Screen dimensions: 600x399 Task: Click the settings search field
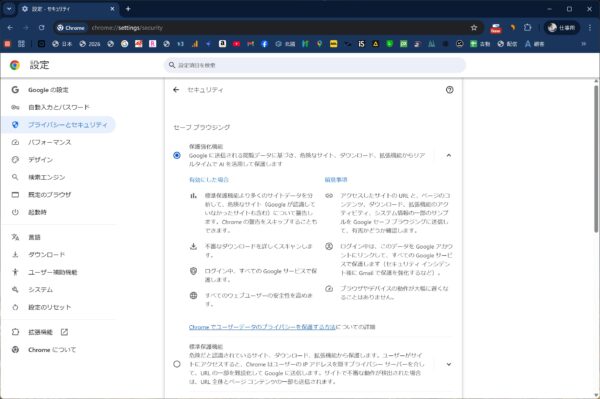[x=315, y=65]
